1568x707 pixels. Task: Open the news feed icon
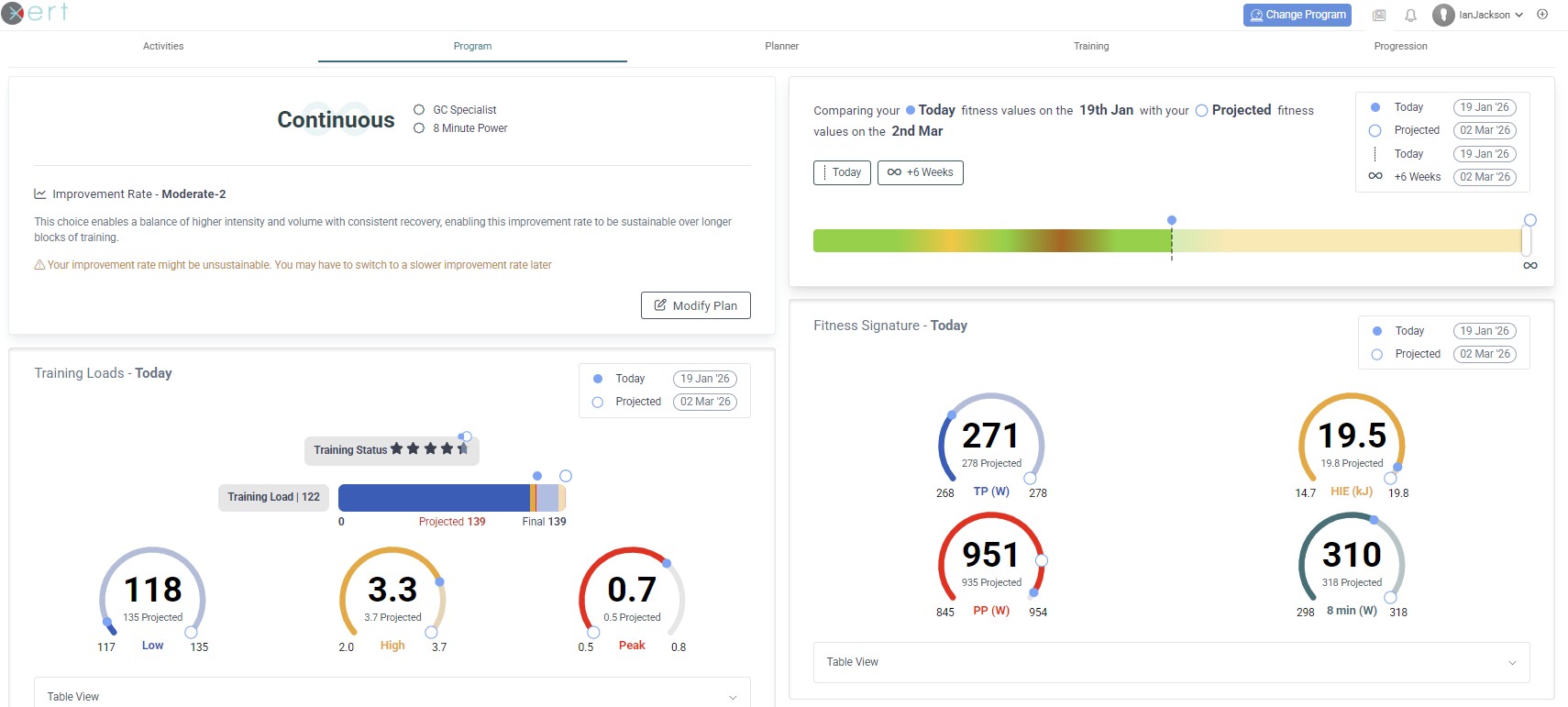pyautogui.click(x=1379, y=15)
